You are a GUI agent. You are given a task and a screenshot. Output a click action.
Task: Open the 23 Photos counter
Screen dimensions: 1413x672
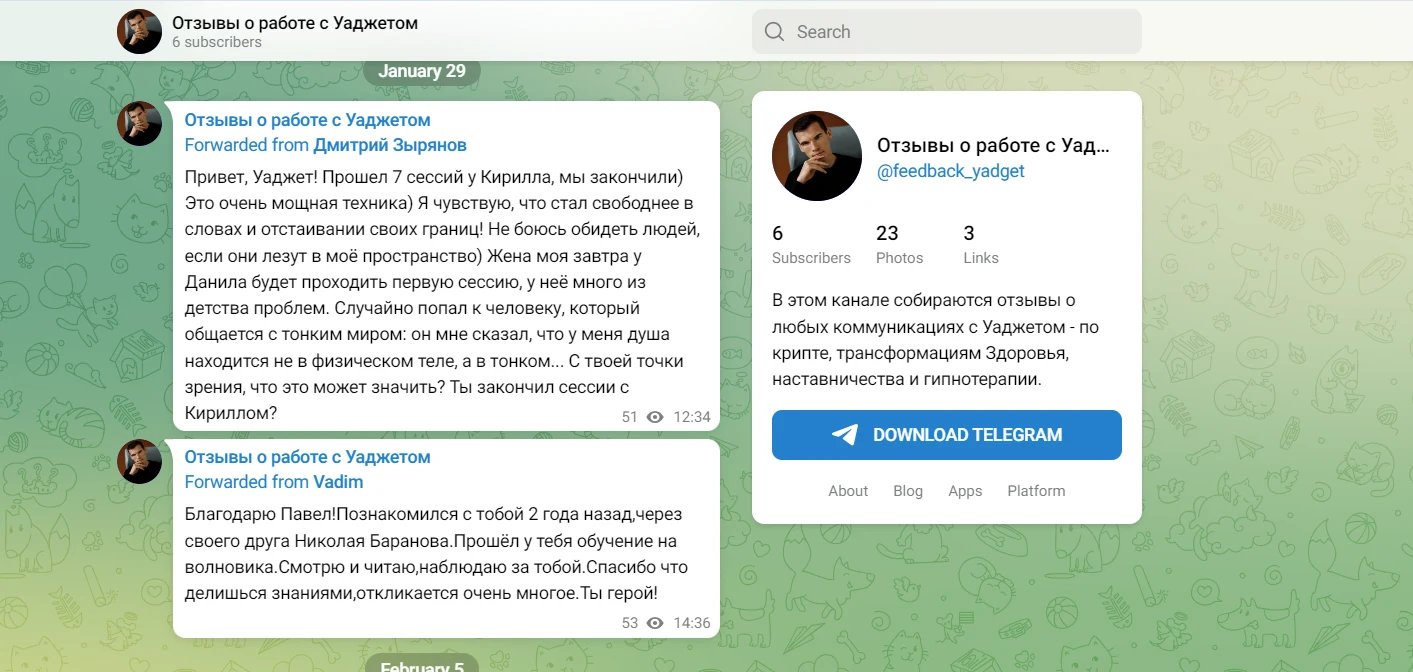(x=899, y=244)
